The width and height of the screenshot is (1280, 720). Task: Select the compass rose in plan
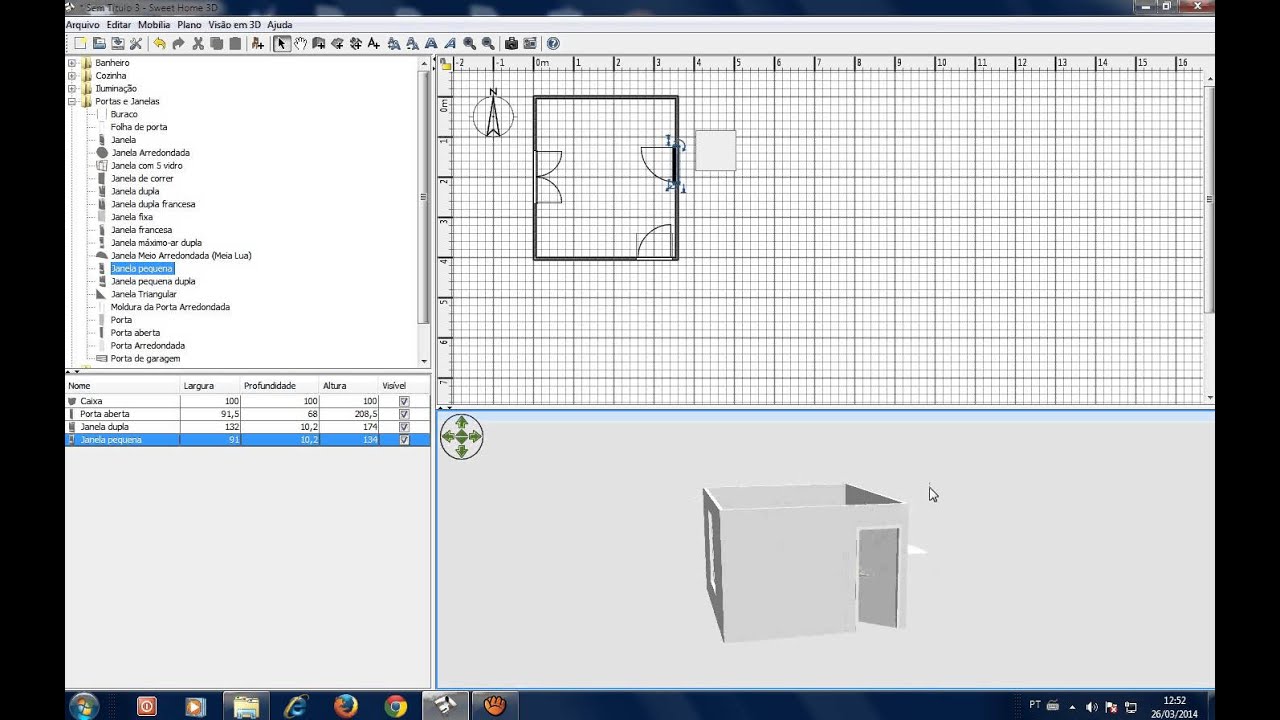pyautogui.click(x=493, y=114)
